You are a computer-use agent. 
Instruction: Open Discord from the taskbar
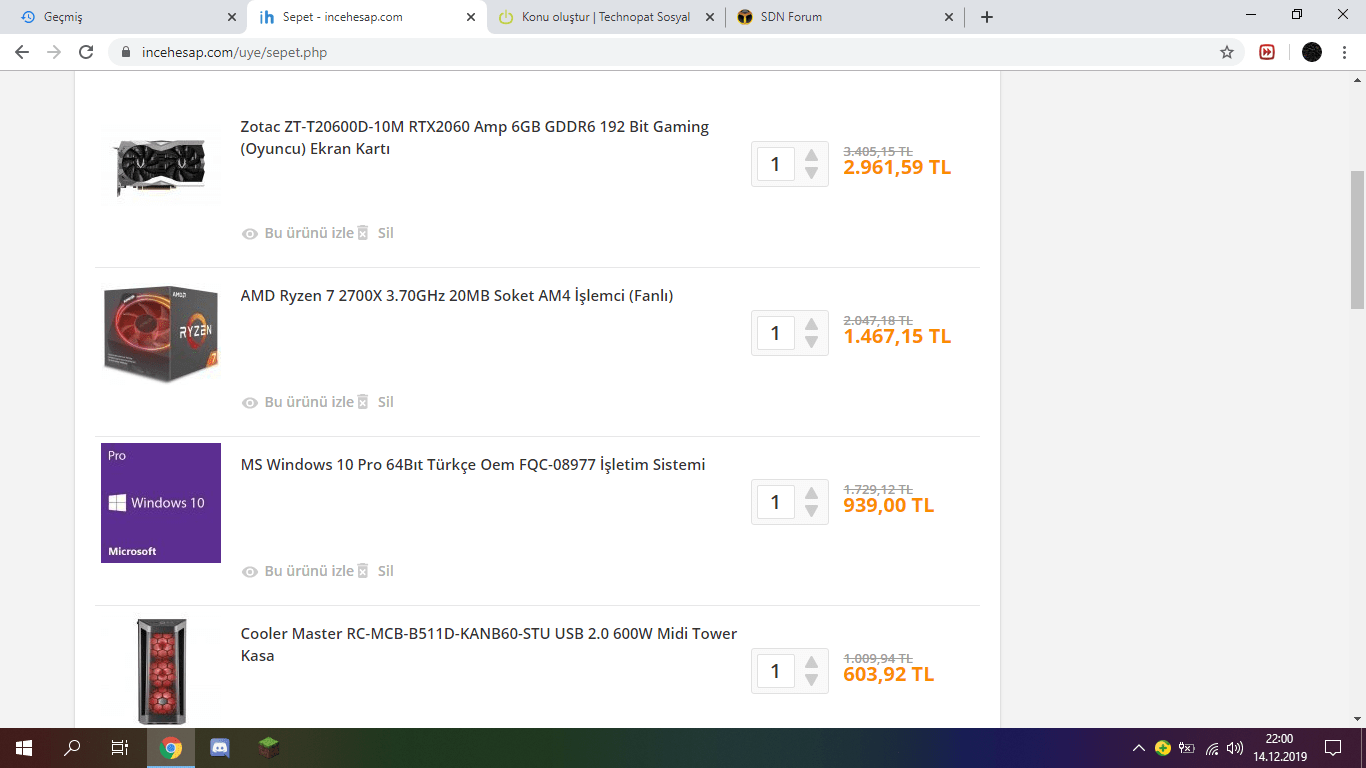pyautogui.click(x=220, y=748)
